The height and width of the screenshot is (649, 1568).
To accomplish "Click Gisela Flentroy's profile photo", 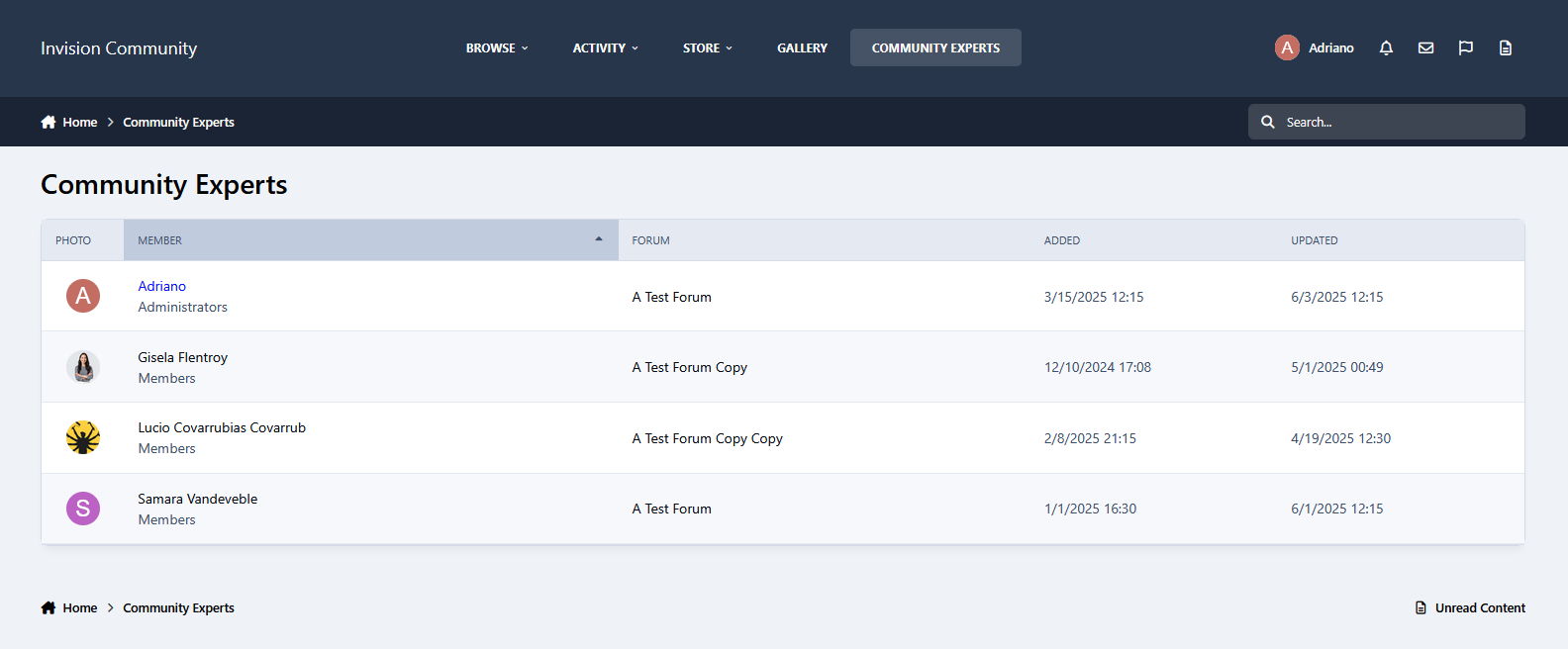I will (83, 367).
